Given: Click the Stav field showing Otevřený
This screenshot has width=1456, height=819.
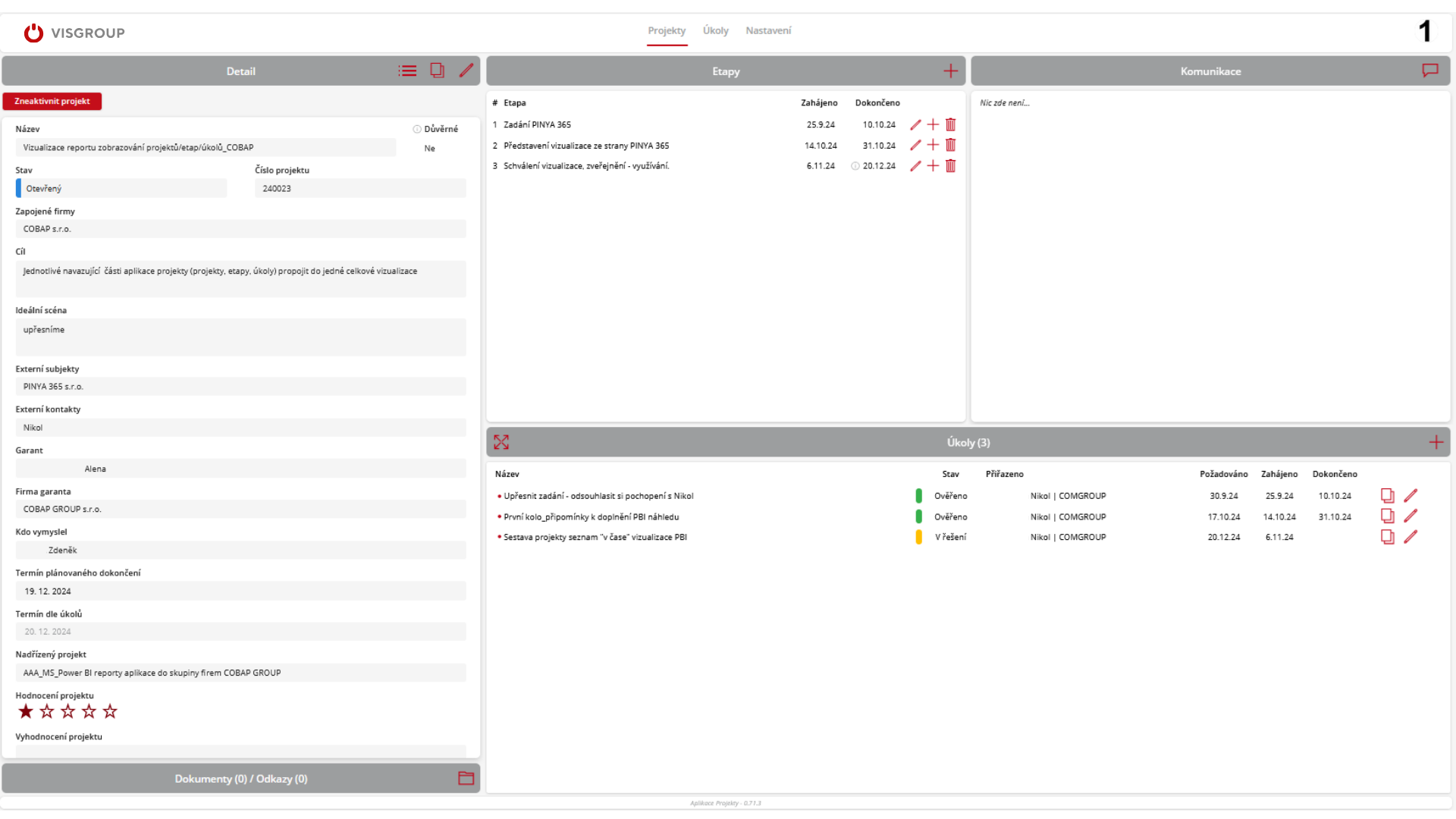Looking at the screenshot, I should click(x=121, y=189).
